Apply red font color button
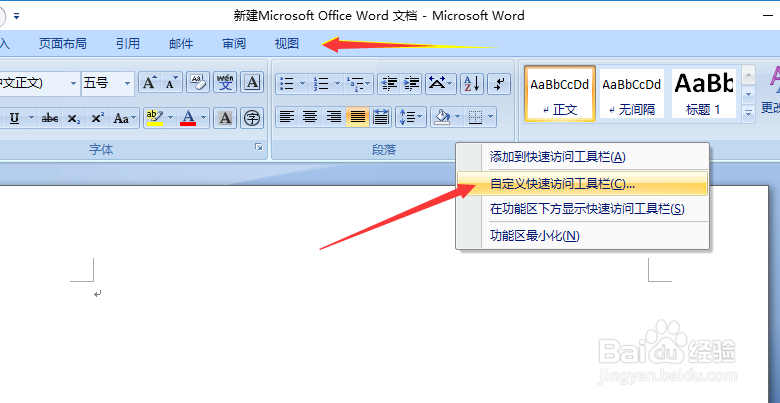This screenshot has width=780, height=403. click(x=188, y=118)
